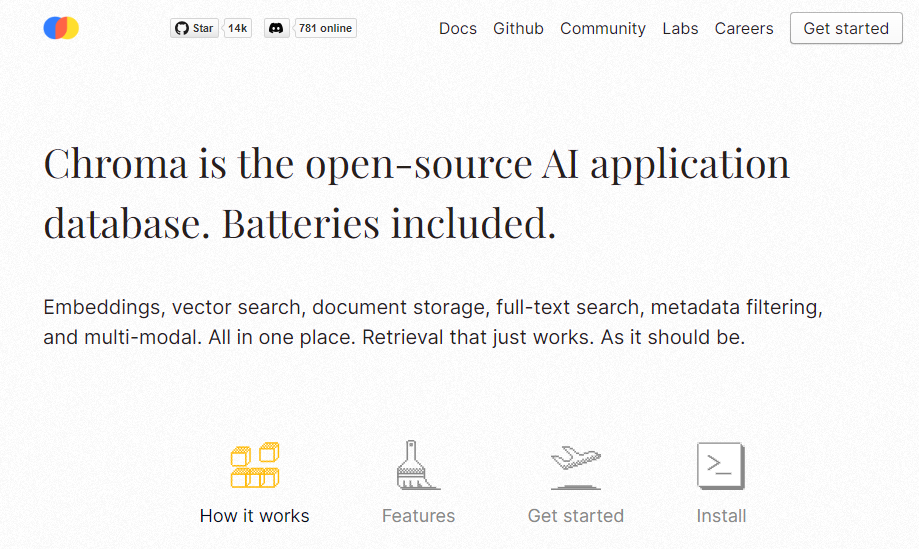Open the Docs menu link
This screenshot has width=919, height=549.
[x=458, y=28]
